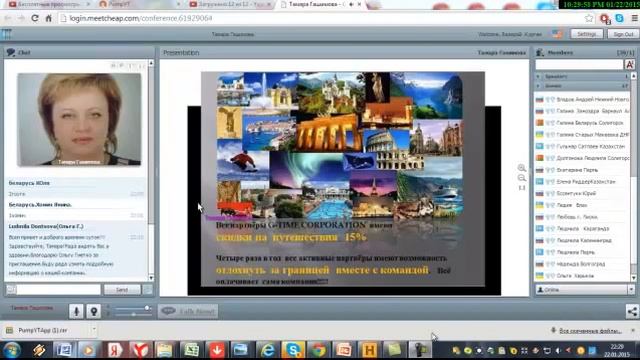Screen dimensions: 640x360
Task: Click the font size A icon in Members panel
Action: tap(629, 64)
